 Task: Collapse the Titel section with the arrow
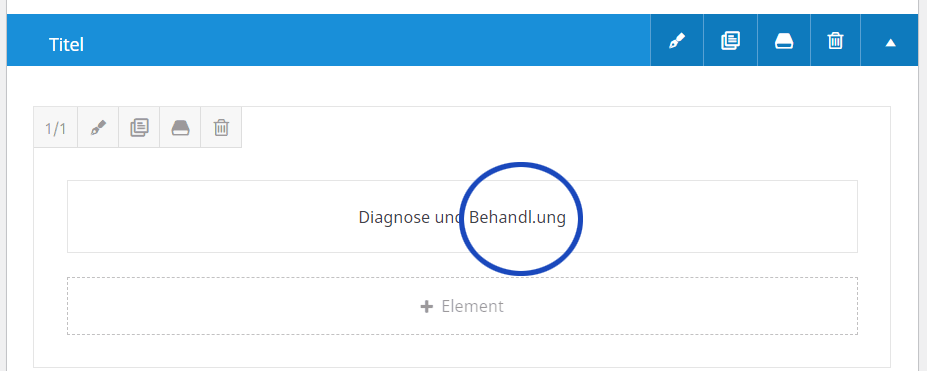point(890,43)
